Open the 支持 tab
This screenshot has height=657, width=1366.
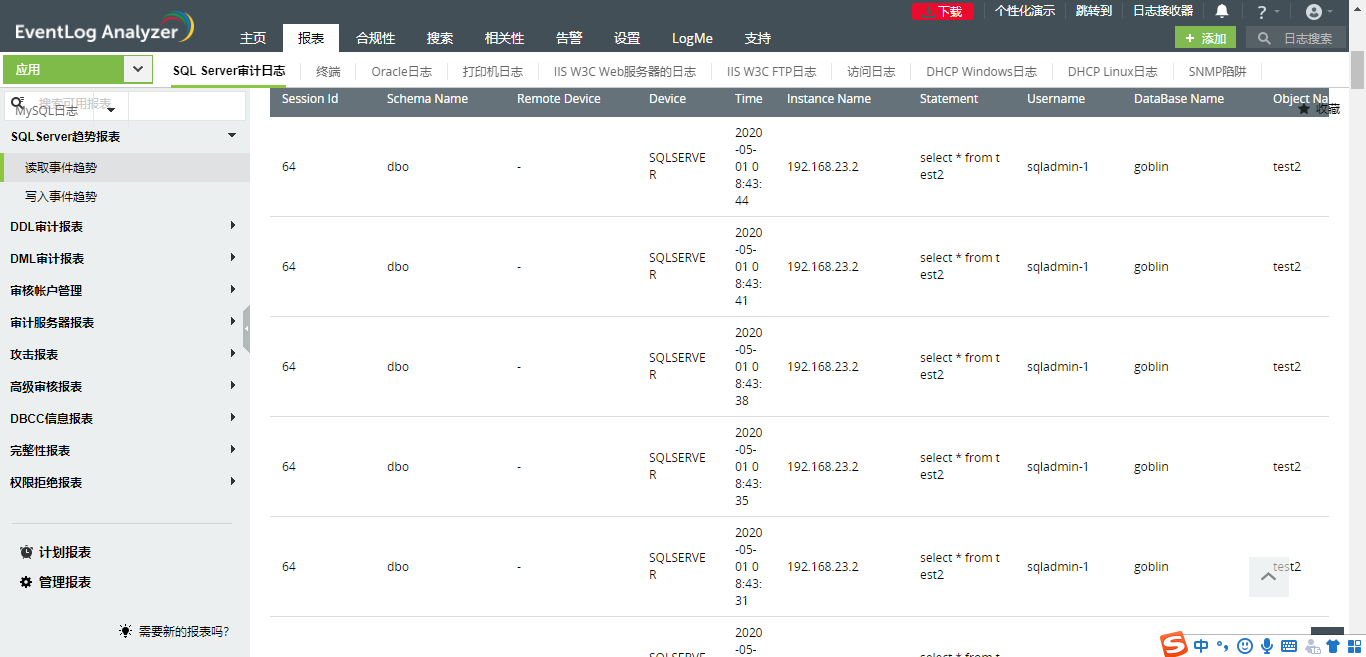[x=758, y=39]
